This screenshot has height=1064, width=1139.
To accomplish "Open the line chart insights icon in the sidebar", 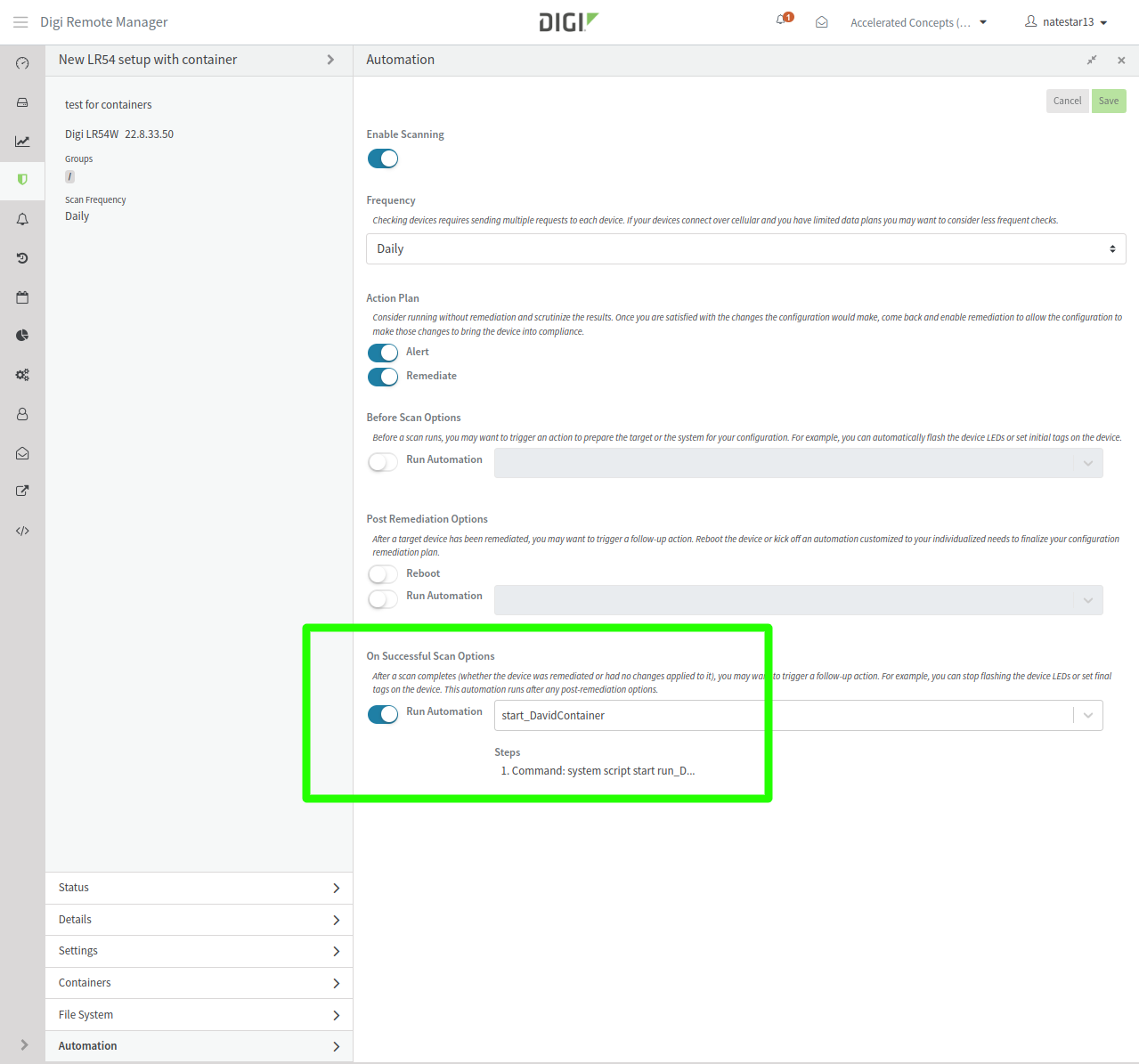I will (x=22, y=142).
